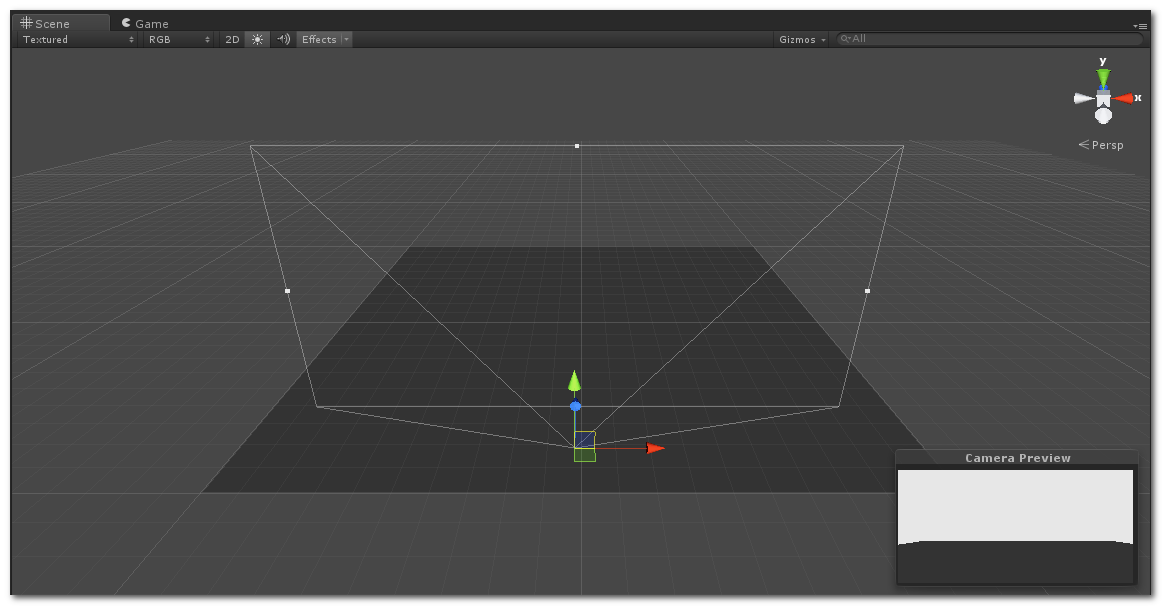
Task: Click the search magnifier icon
Action: click(x=845, y=39)
